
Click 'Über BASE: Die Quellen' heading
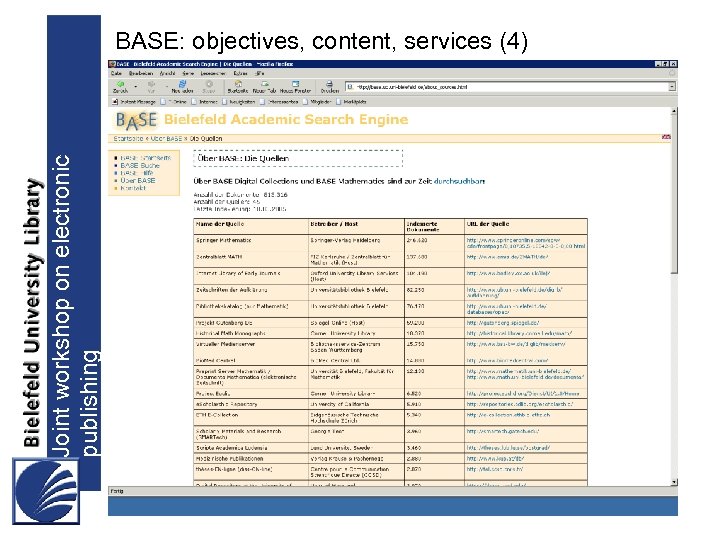point(243,158)
